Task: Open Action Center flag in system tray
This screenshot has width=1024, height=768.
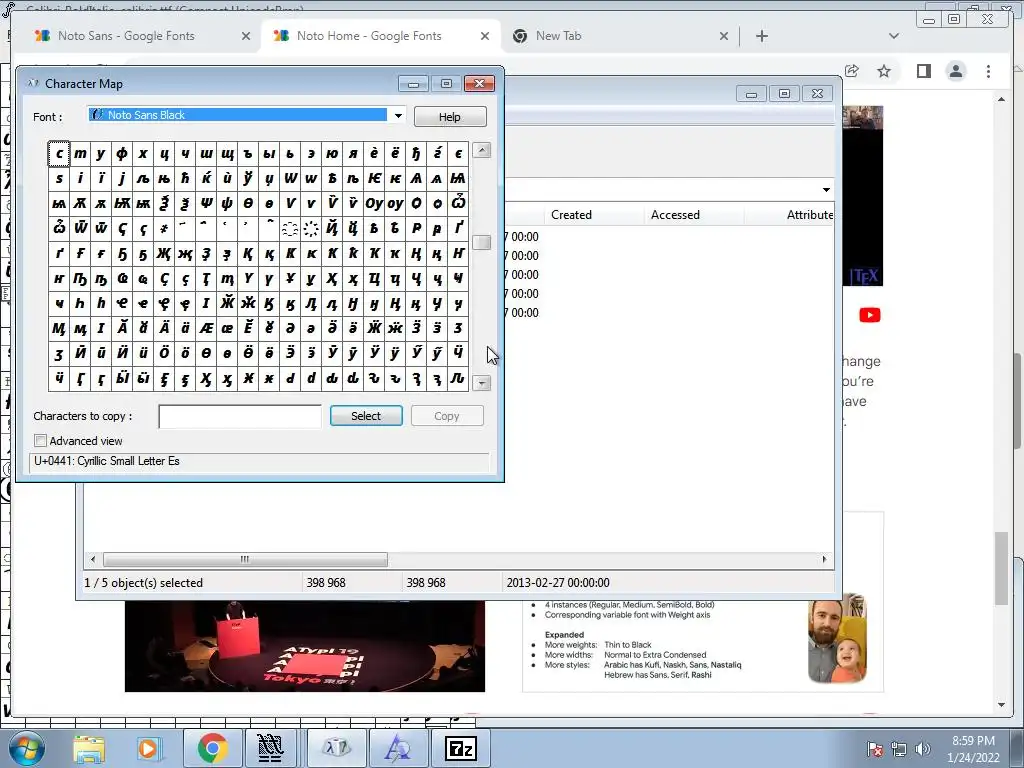Action: [x=874, y=749]
